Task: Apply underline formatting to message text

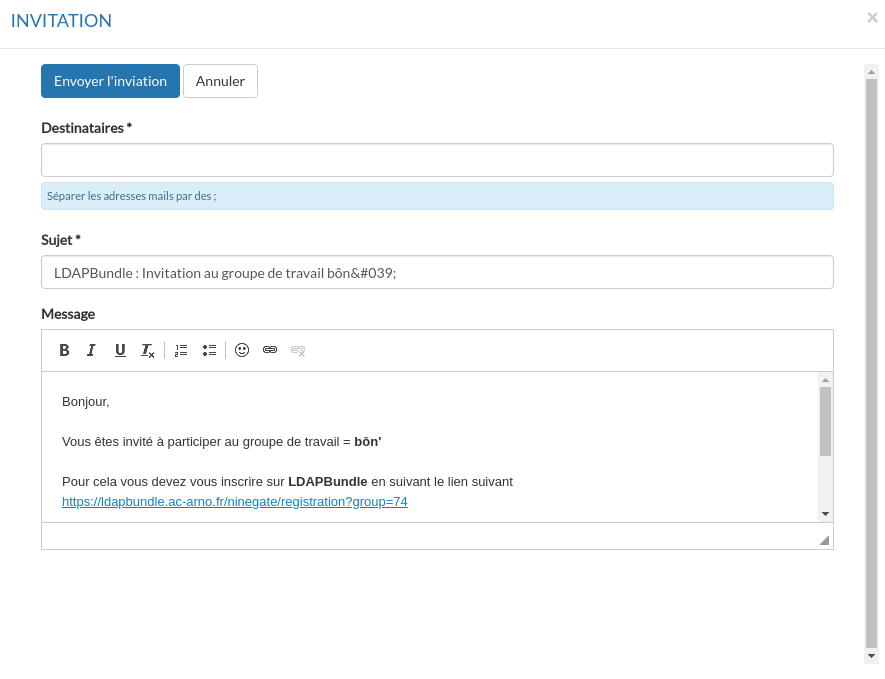Action: click(120, 350)
